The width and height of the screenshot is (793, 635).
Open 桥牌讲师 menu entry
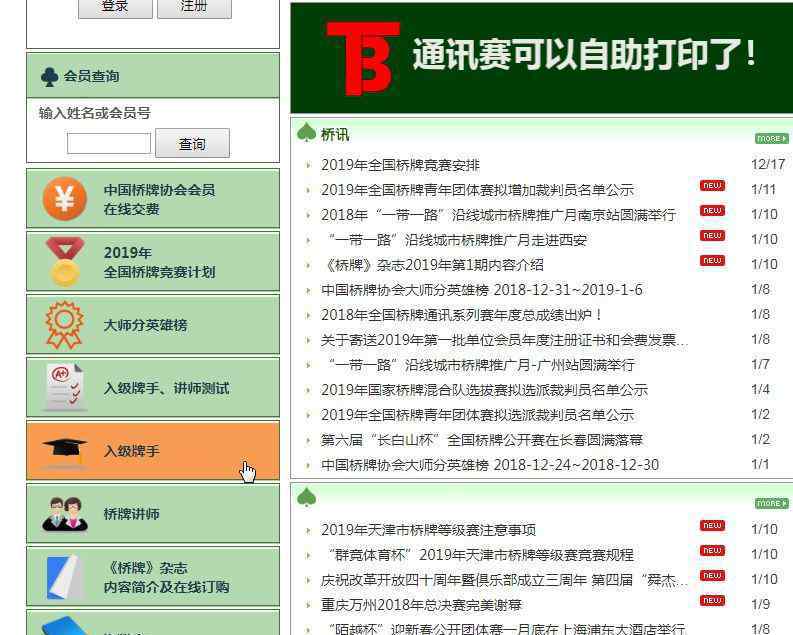[153, 514]
